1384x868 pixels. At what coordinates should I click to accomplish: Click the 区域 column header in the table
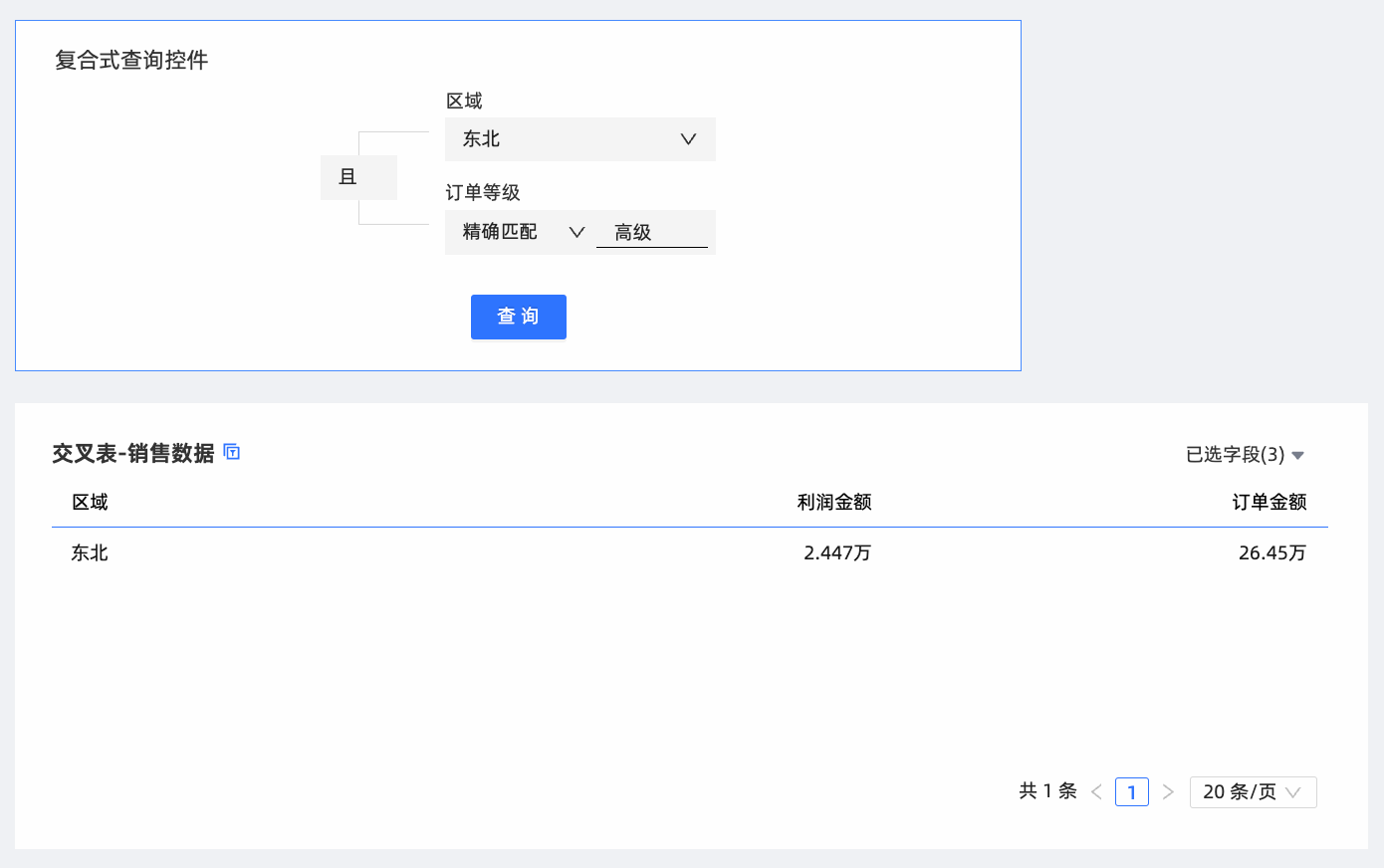point(90,503)
